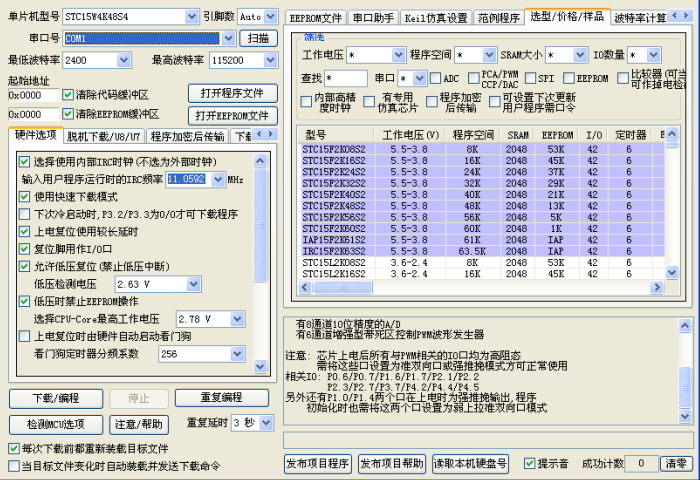The width and height of the screenshot is (700, 480).
Task: Toggle 每次下载前都重新装载目标文件 checkbox
Action: (14, 448)
